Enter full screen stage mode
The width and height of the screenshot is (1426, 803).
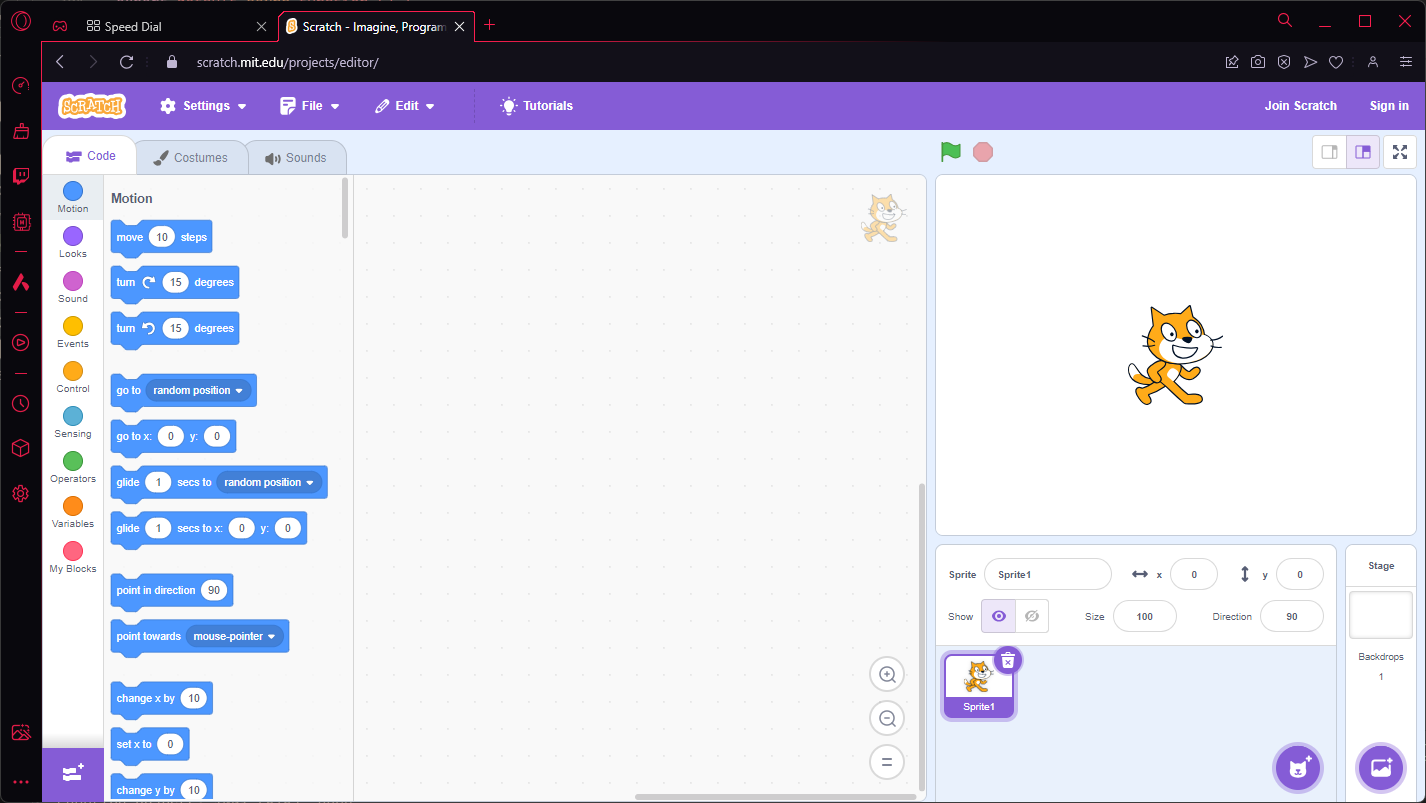(x=1399, y=151)
